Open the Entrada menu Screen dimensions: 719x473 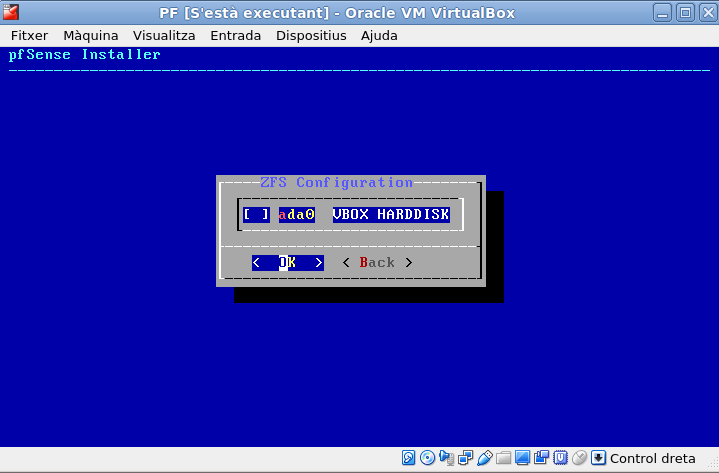coord(236,36)
